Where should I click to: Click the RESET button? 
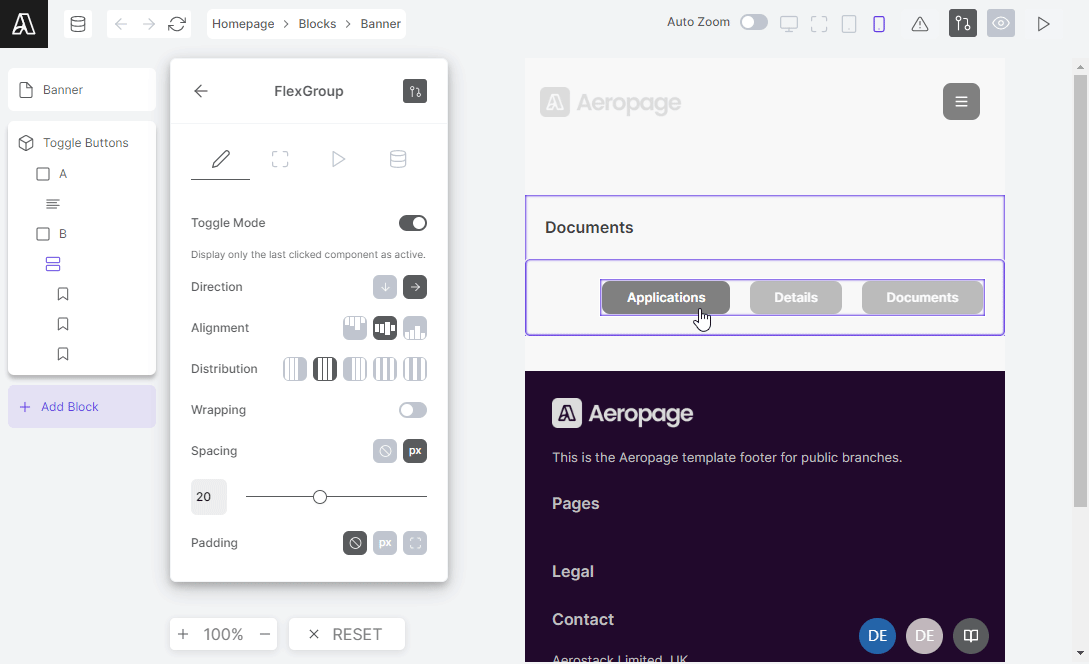(347, 634)
